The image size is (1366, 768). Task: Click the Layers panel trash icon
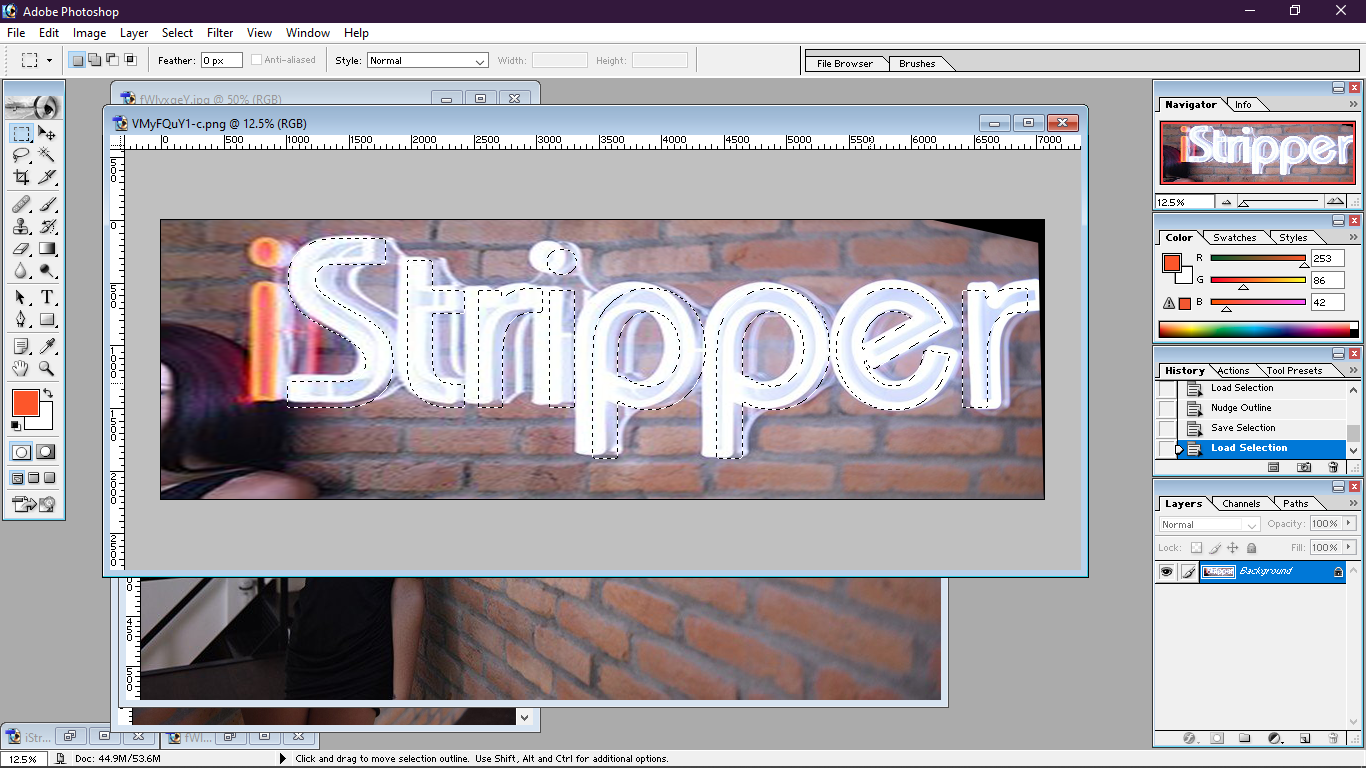point(1333,739)
